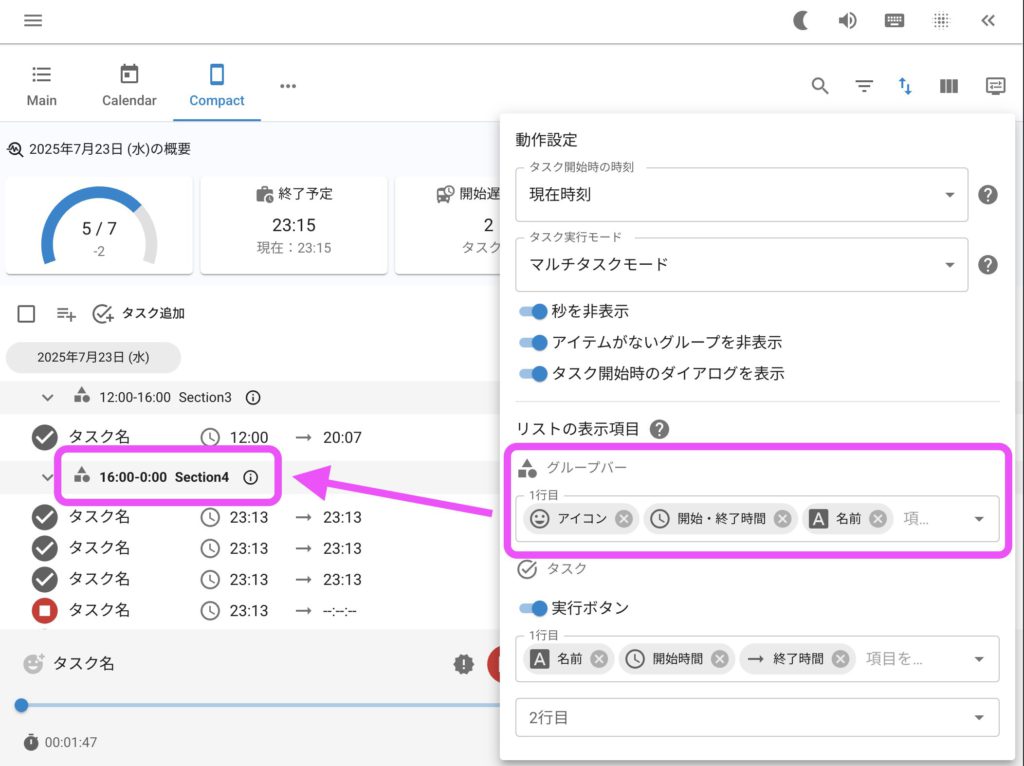Click the --:--:-- end time of running task
Image resolution: width=1024 pixels, height=766 pixels.
coord(340,611)
